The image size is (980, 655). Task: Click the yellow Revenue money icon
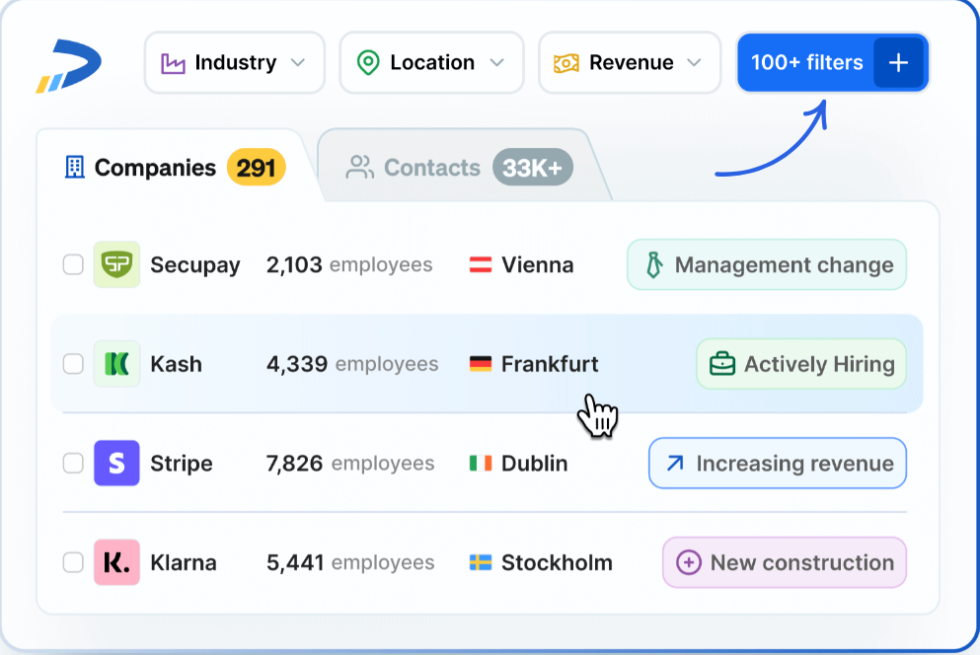click(x=566, y=62)
